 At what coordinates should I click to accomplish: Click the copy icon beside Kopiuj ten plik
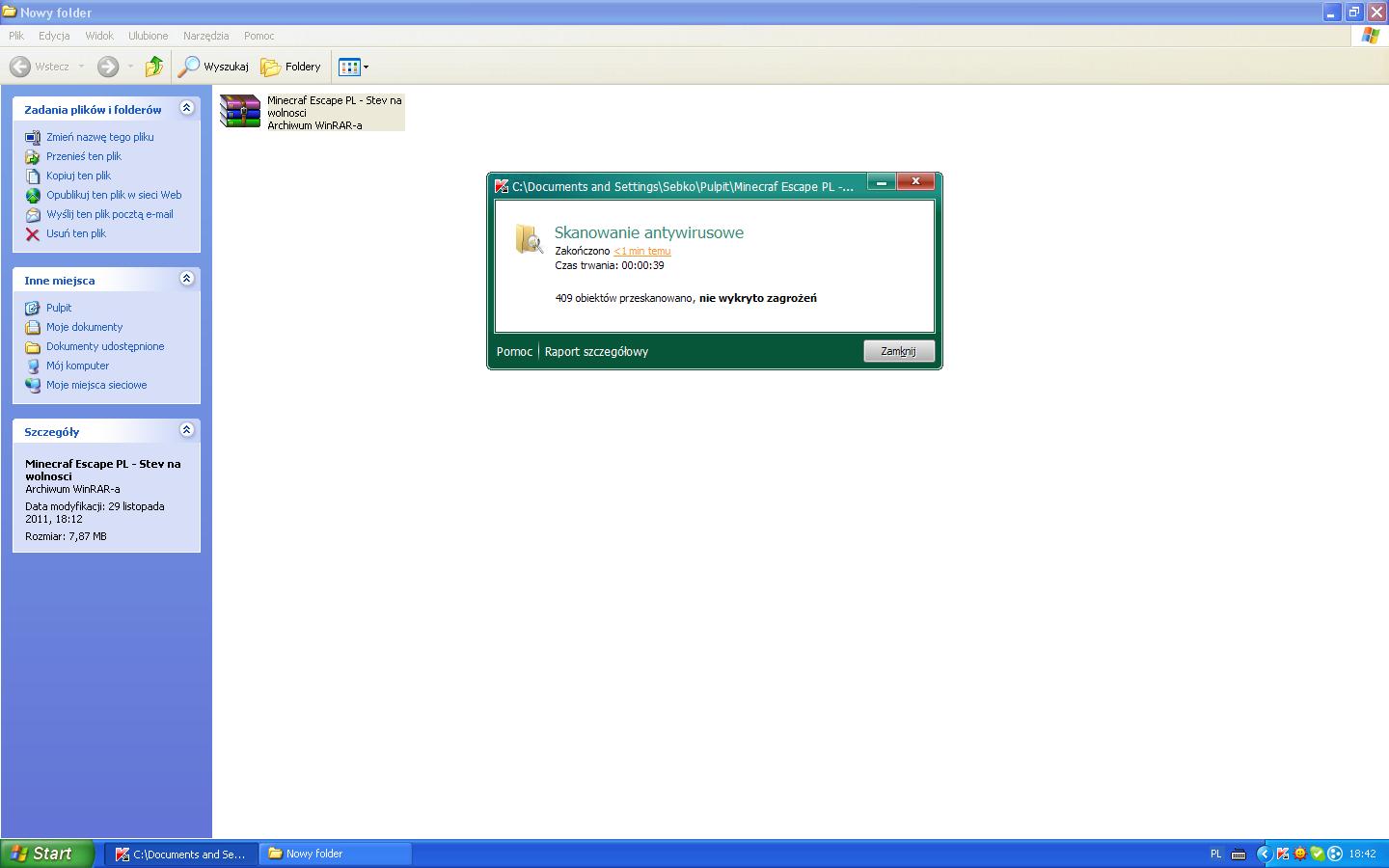[x=33, y=176]
